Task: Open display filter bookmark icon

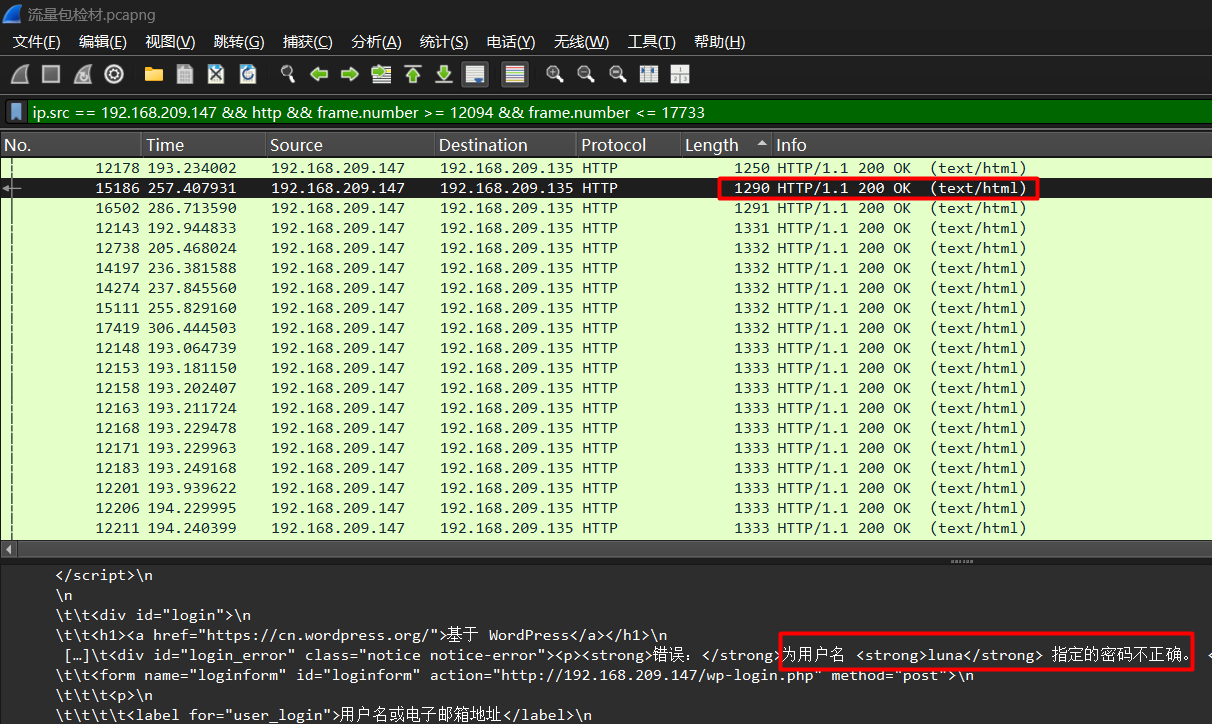Action: 16,112
